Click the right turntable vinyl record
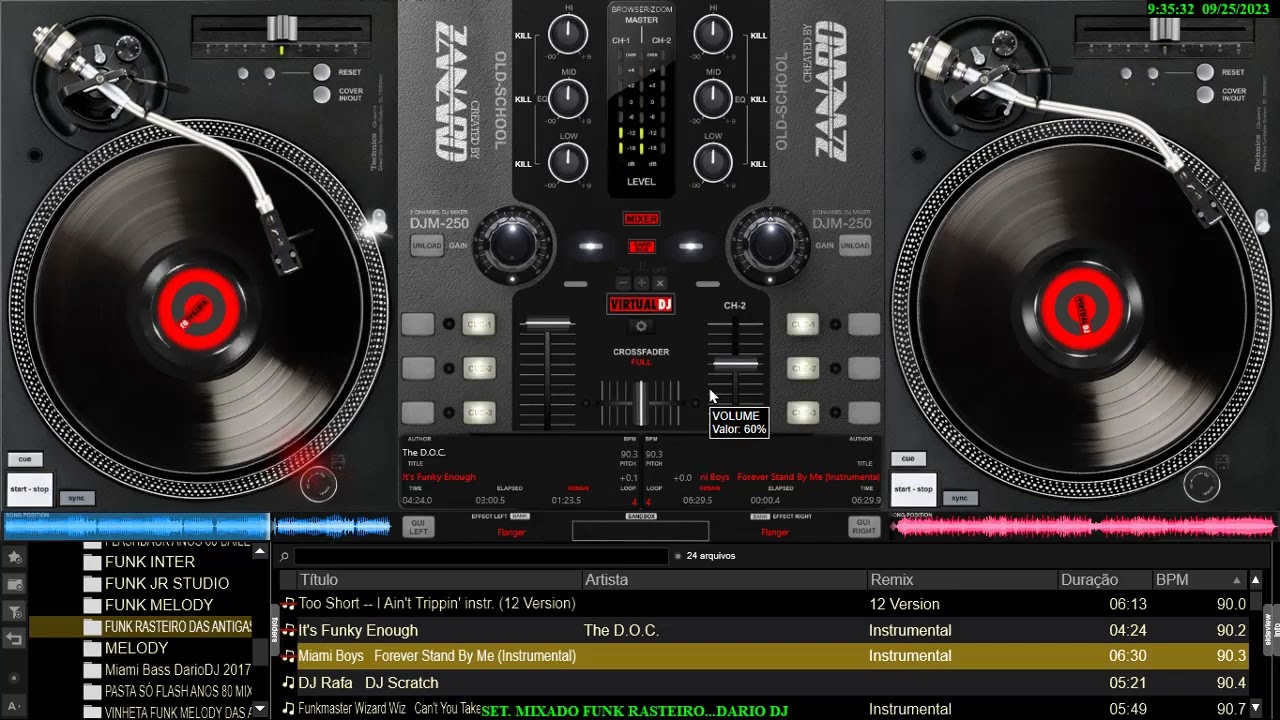1280x720 pixels. 1081,309
